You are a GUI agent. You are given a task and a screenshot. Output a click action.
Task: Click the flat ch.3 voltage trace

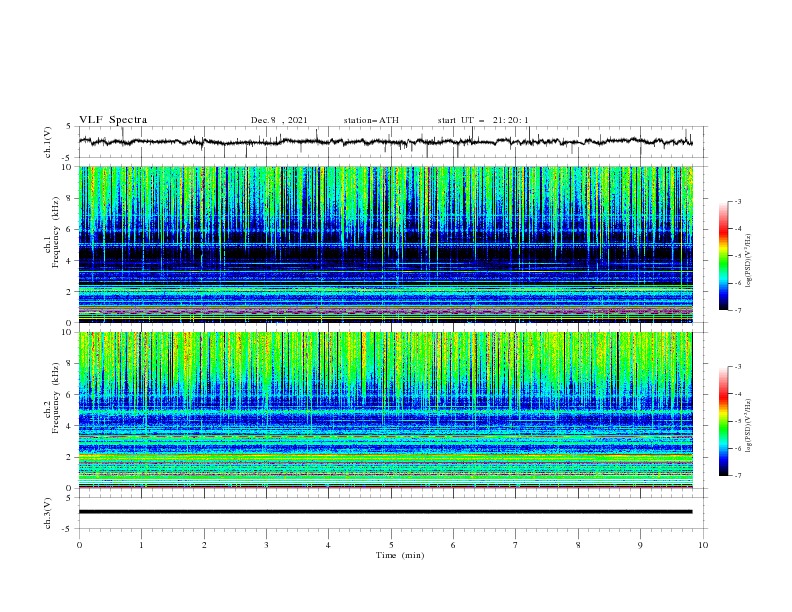click(x=385, y=512)
